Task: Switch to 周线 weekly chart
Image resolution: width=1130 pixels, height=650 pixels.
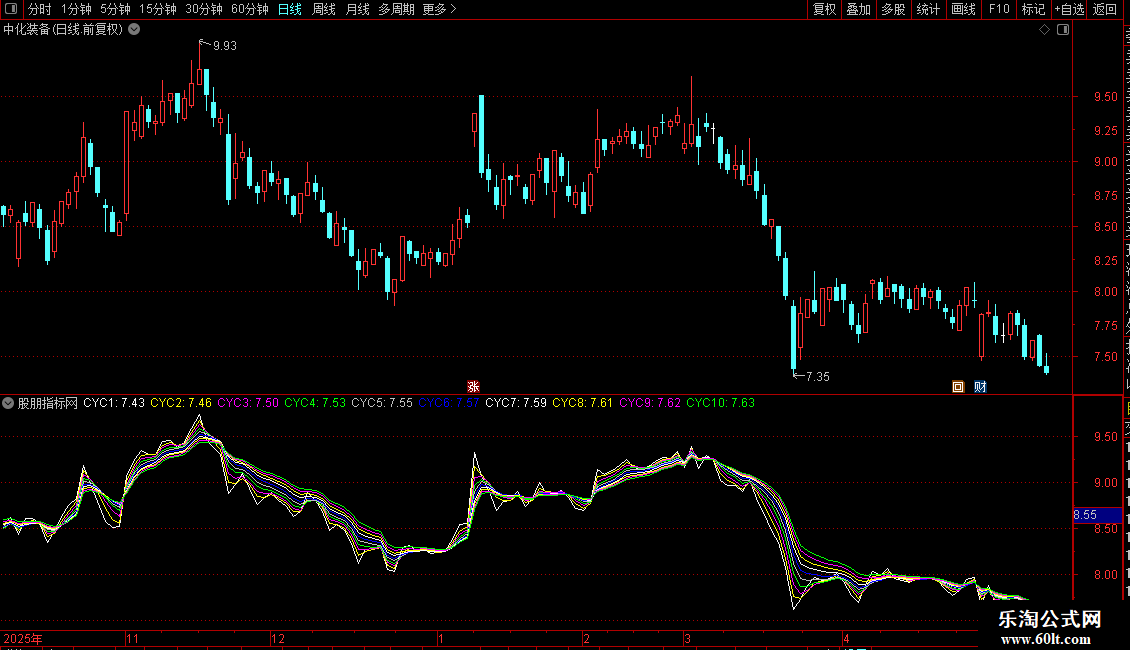Action: (324, 9)
